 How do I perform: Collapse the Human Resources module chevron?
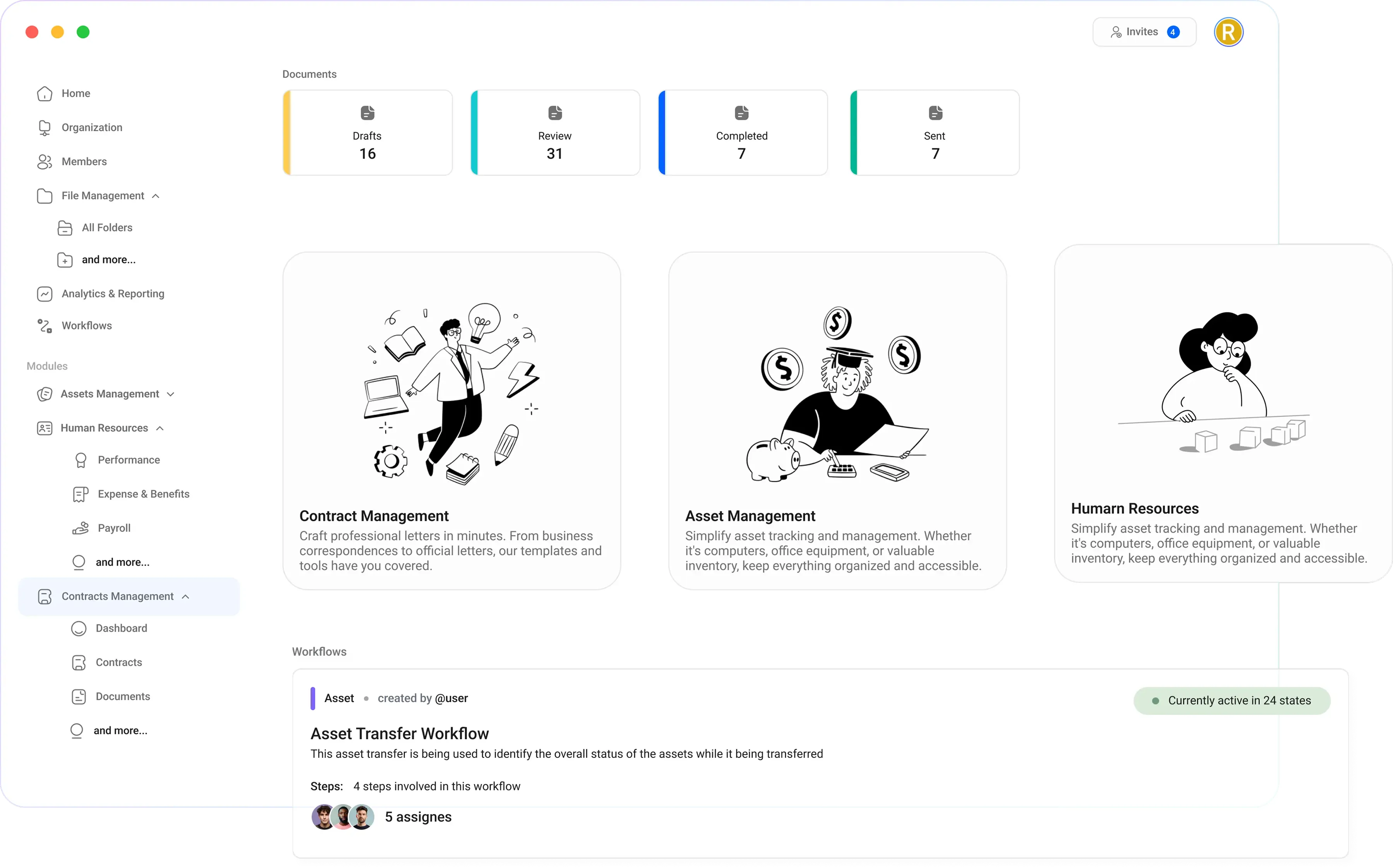pos(160,428)
